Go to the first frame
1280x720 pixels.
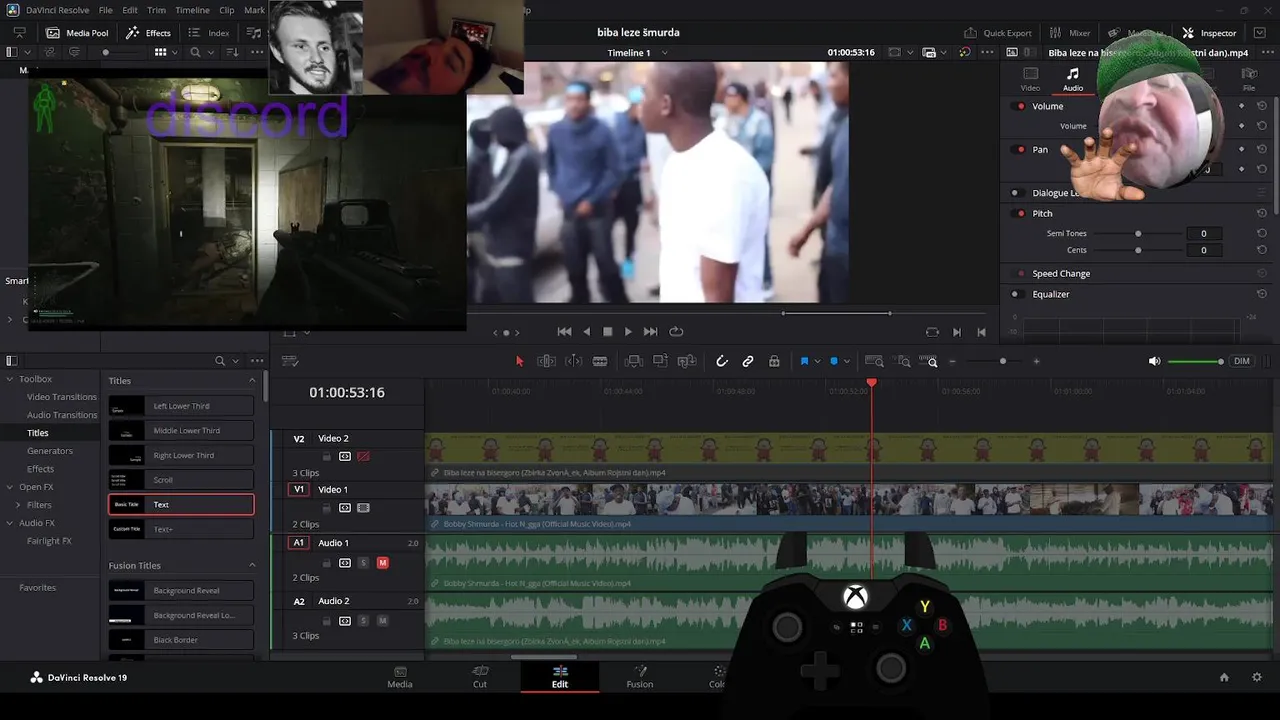564,332
